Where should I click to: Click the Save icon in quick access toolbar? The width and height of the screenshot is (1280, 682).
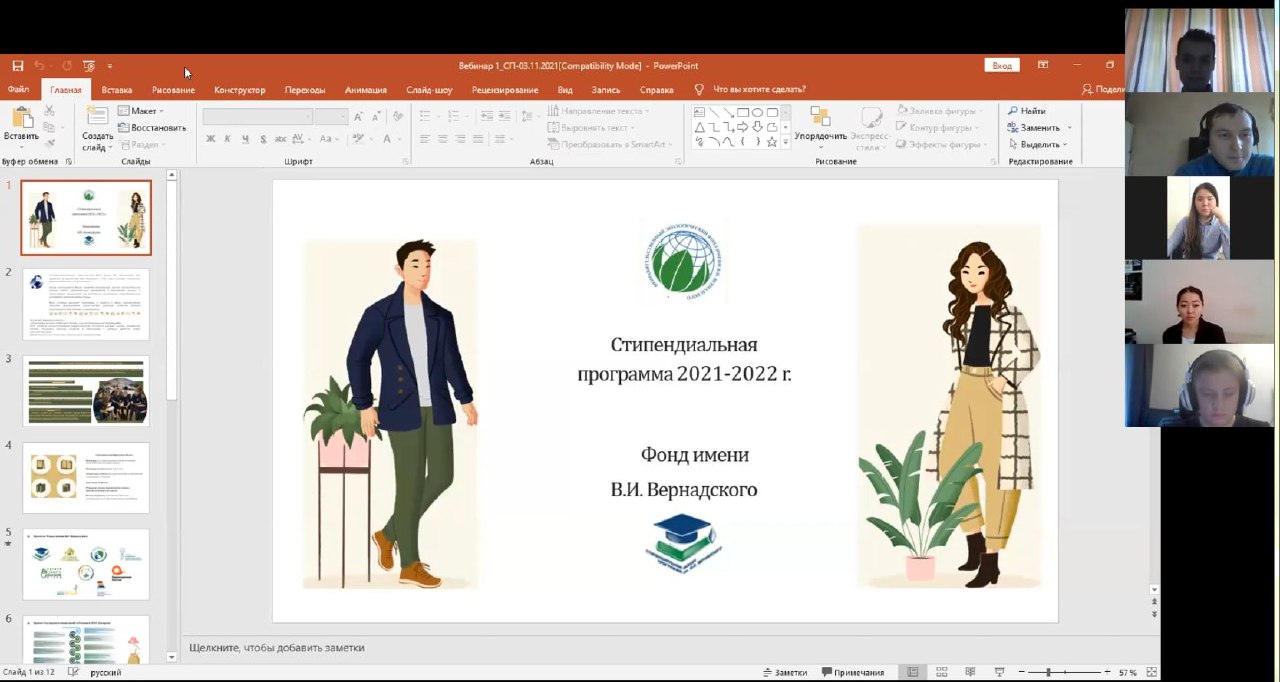point(18,66)
